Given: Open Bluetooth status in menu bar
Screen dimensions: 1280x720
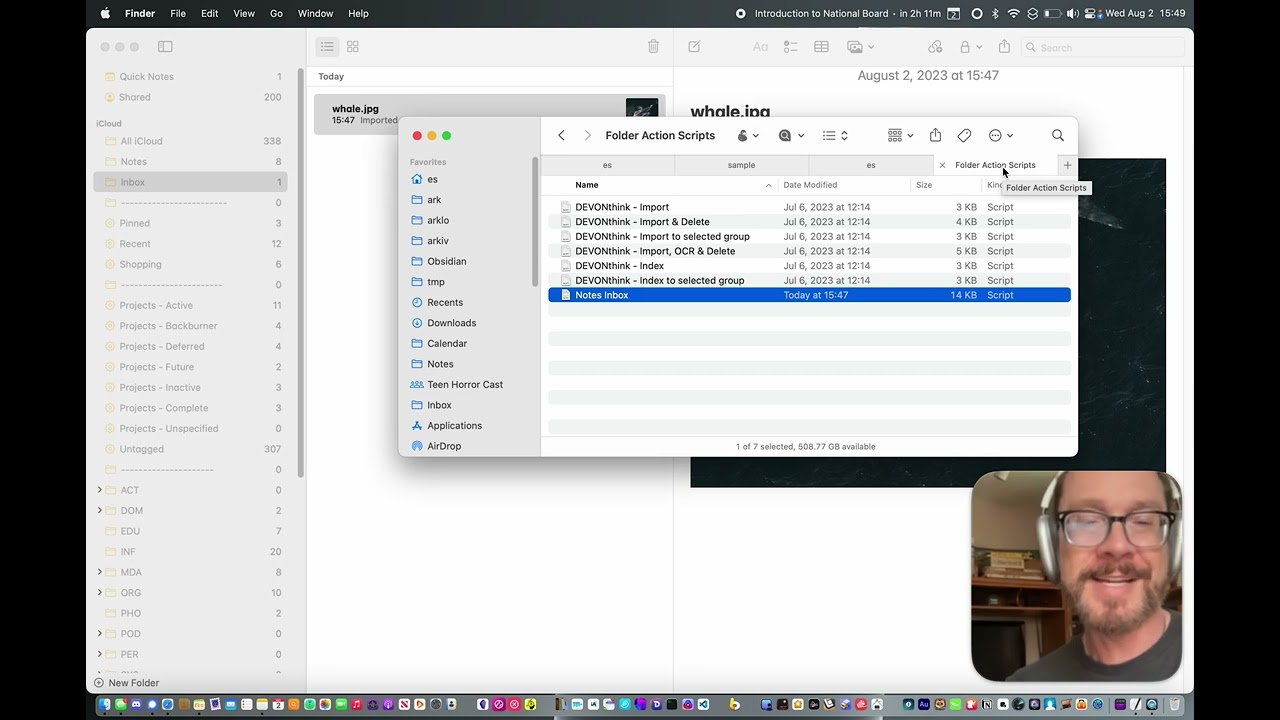Looking at the screenshot, I should click(995, 13).
